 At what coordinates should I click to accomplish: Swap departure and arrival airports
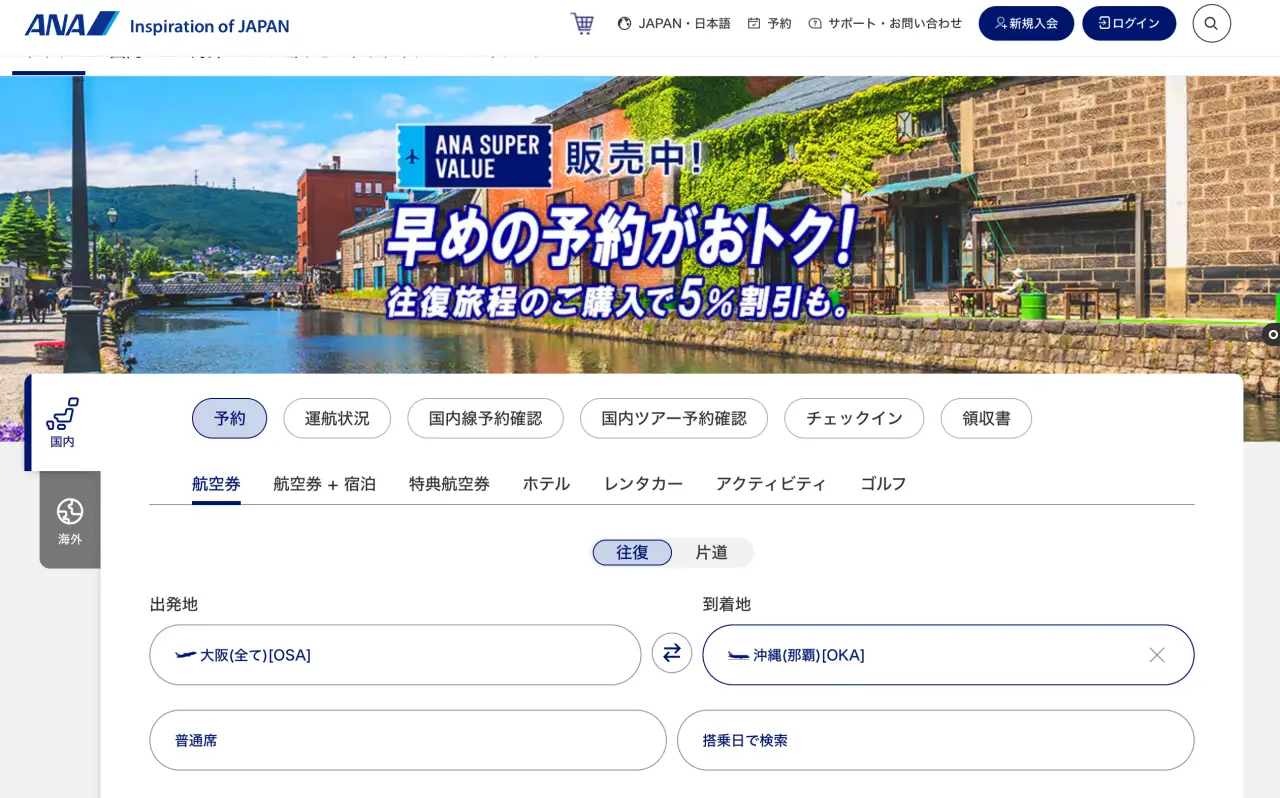click(672, 653)
